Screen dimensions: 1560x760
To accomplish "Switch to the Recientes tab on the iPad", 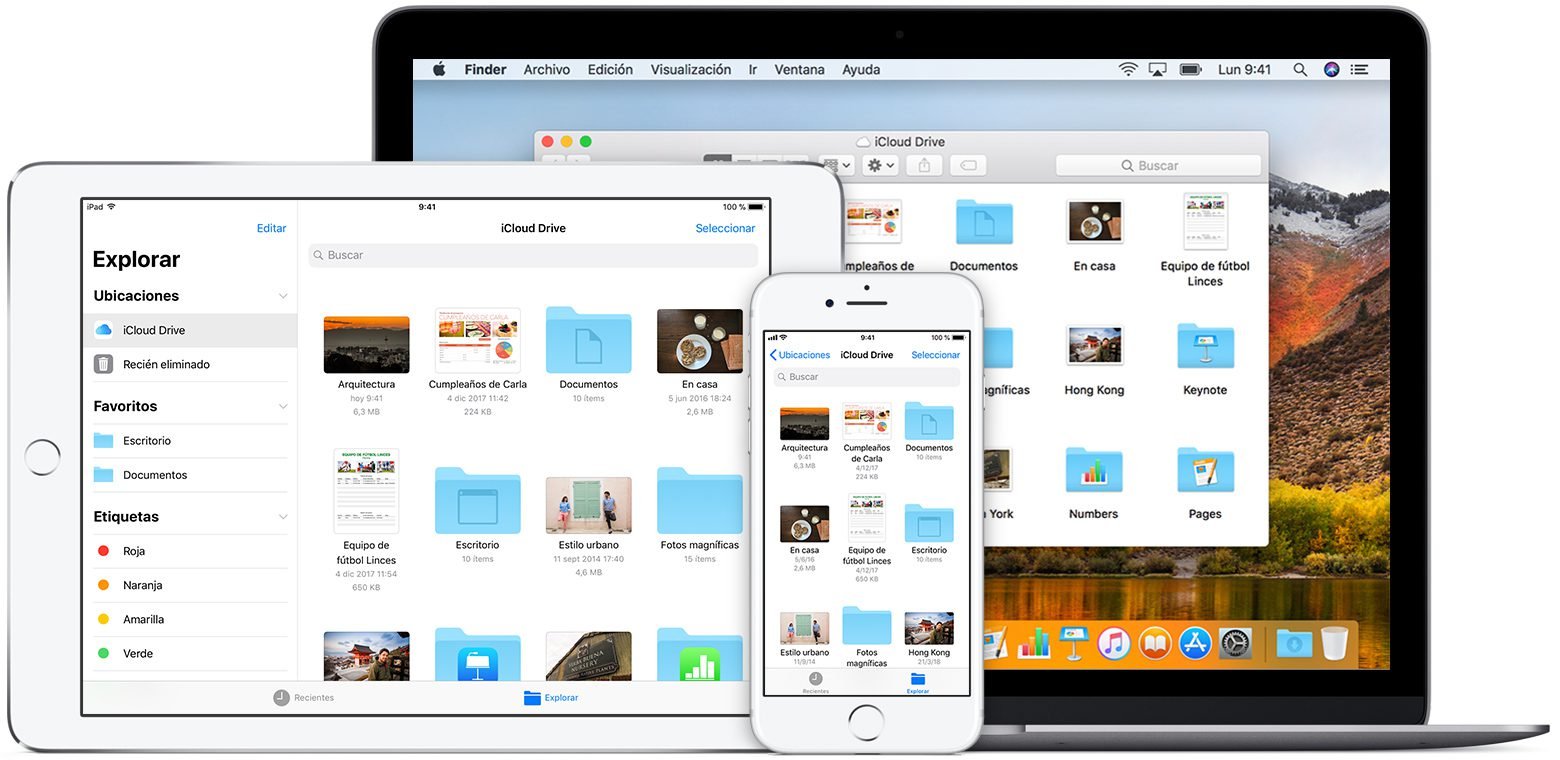I will pyautogui.click(x=304, y=698).
